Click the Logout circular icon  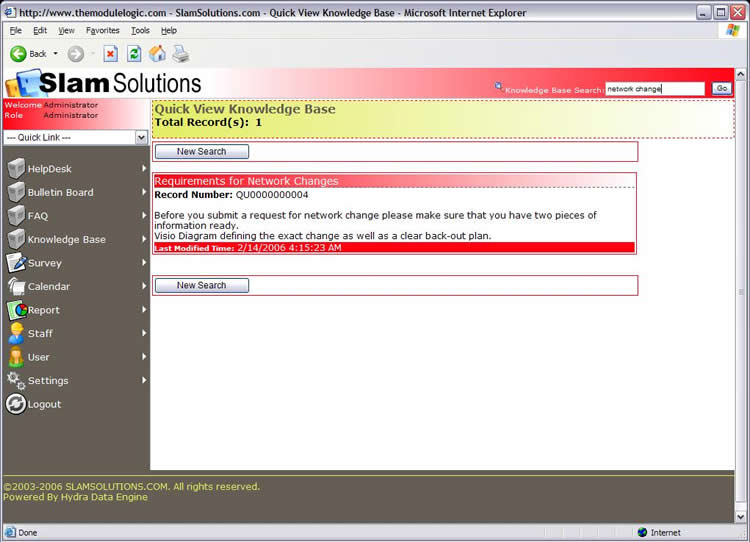coord(16,404)
